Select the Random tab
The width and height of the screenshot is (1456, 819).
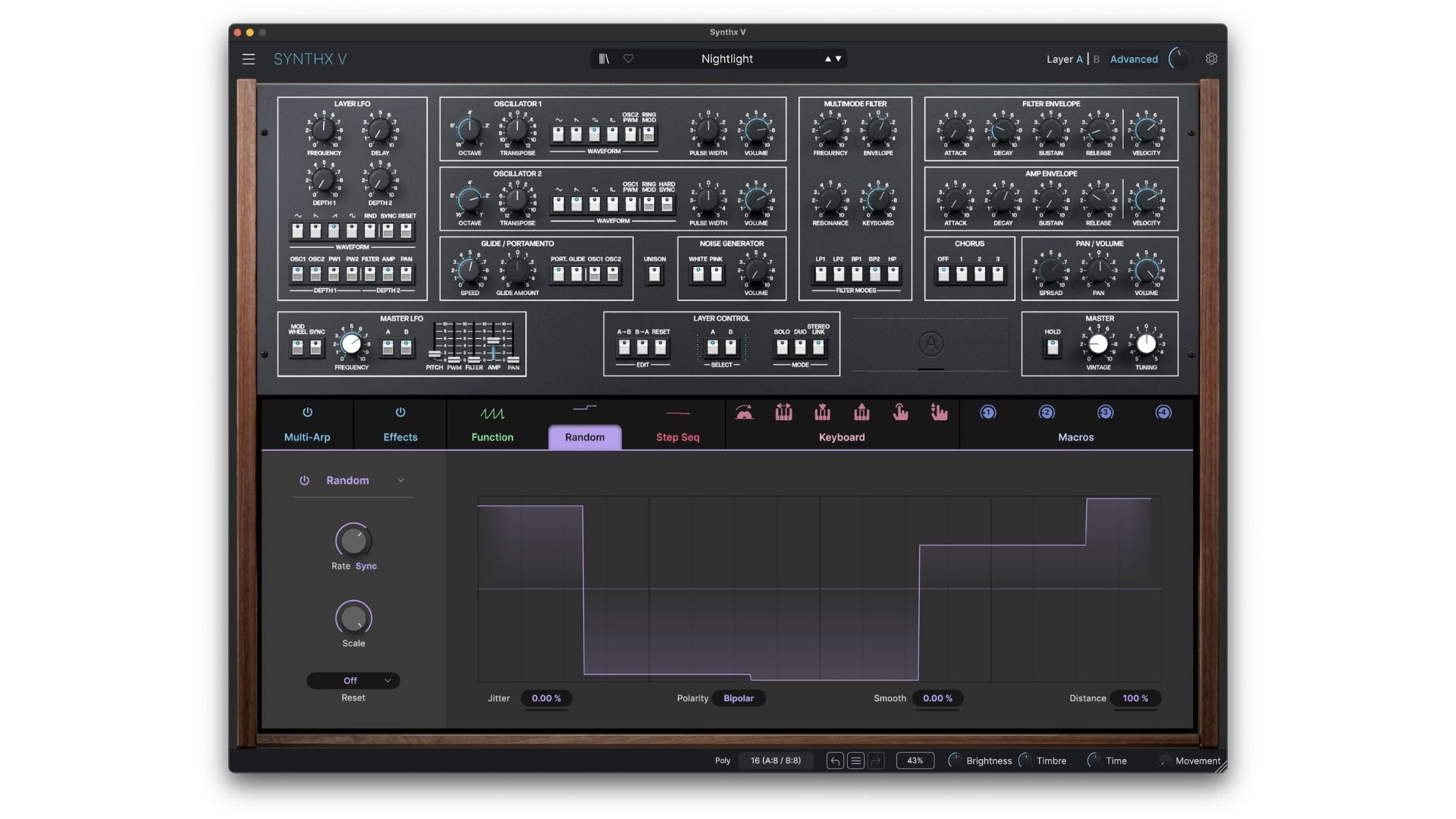tap(585, 437)
